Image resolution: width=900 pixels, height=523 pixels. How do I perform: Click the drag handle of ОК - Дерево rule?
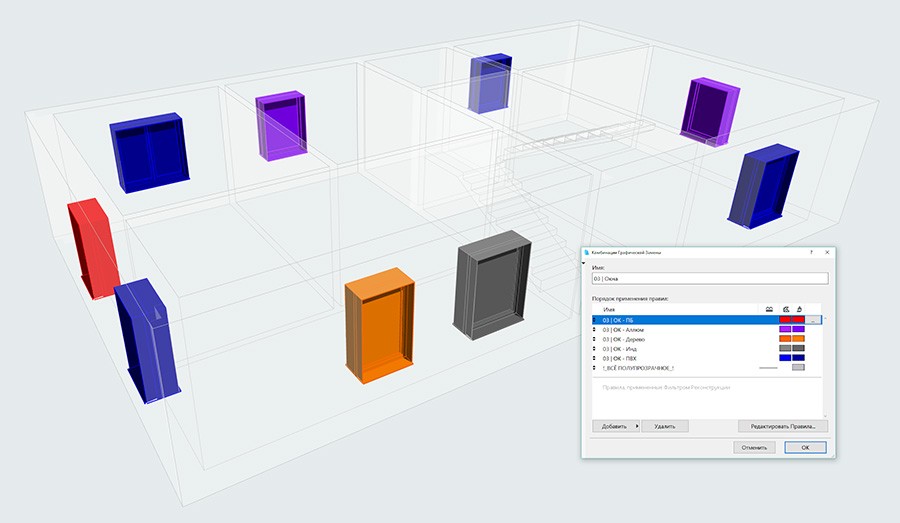point(595,339)
